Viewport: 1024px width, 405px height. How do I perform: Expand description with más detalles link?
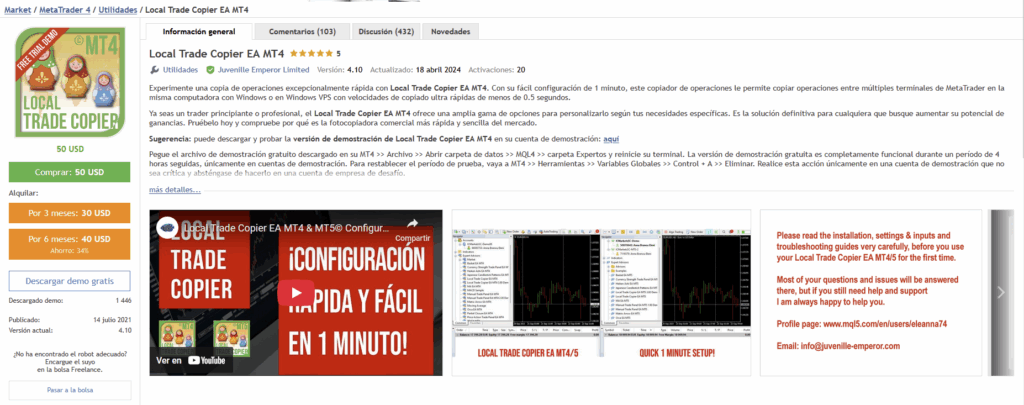click(x=175, y=189)
